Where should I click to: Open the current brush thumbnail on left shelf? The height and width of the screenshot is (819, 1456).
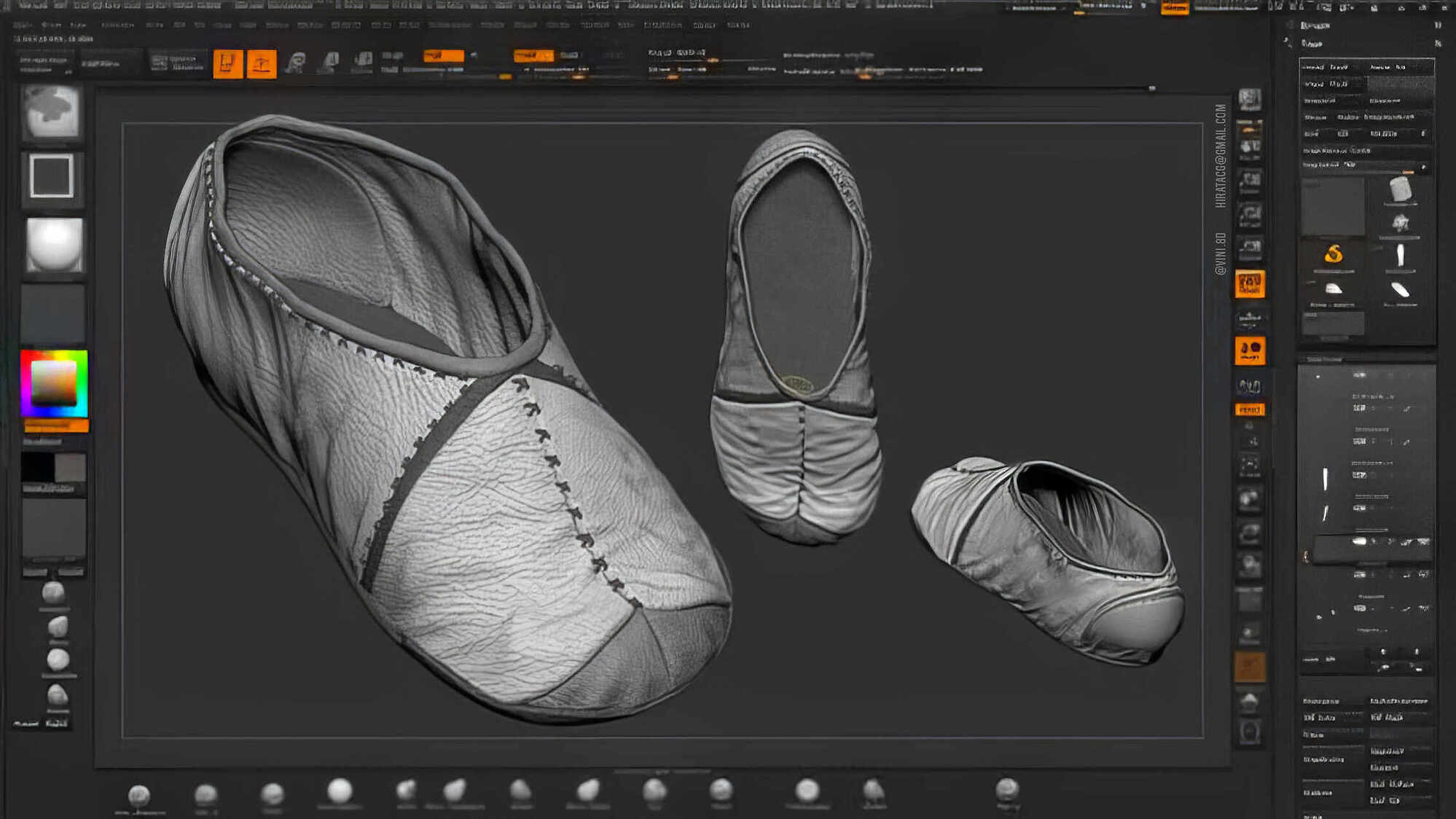point(51,111)
